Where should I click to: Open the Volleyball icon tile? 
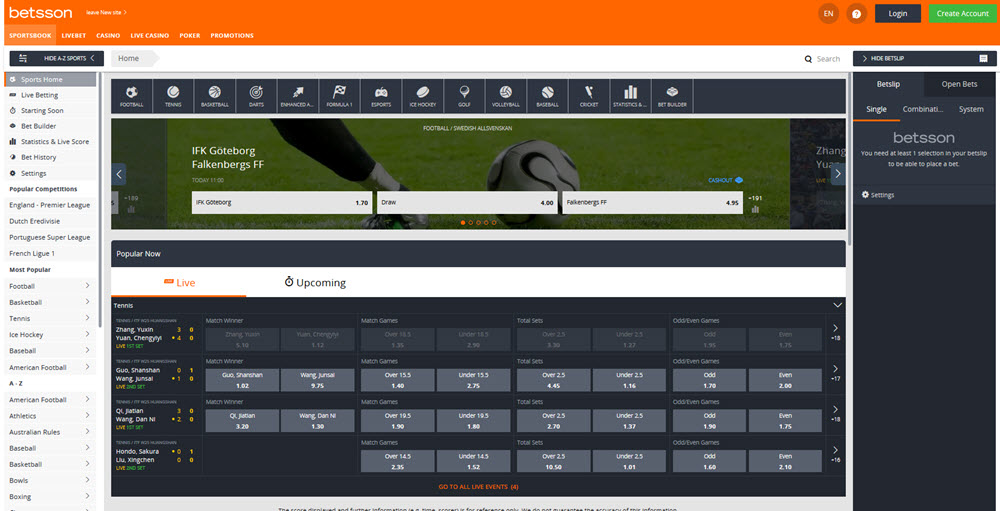(506, 96)
